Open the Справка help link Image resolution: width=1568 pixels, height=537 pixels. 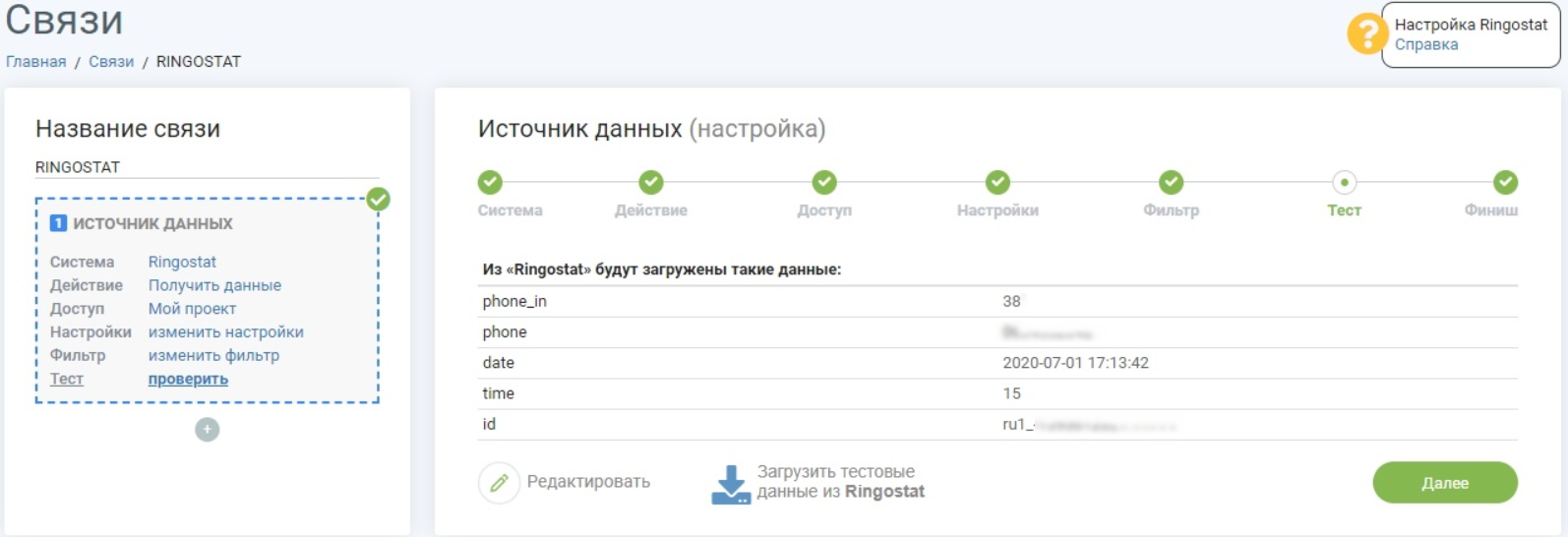point(1426,44)
